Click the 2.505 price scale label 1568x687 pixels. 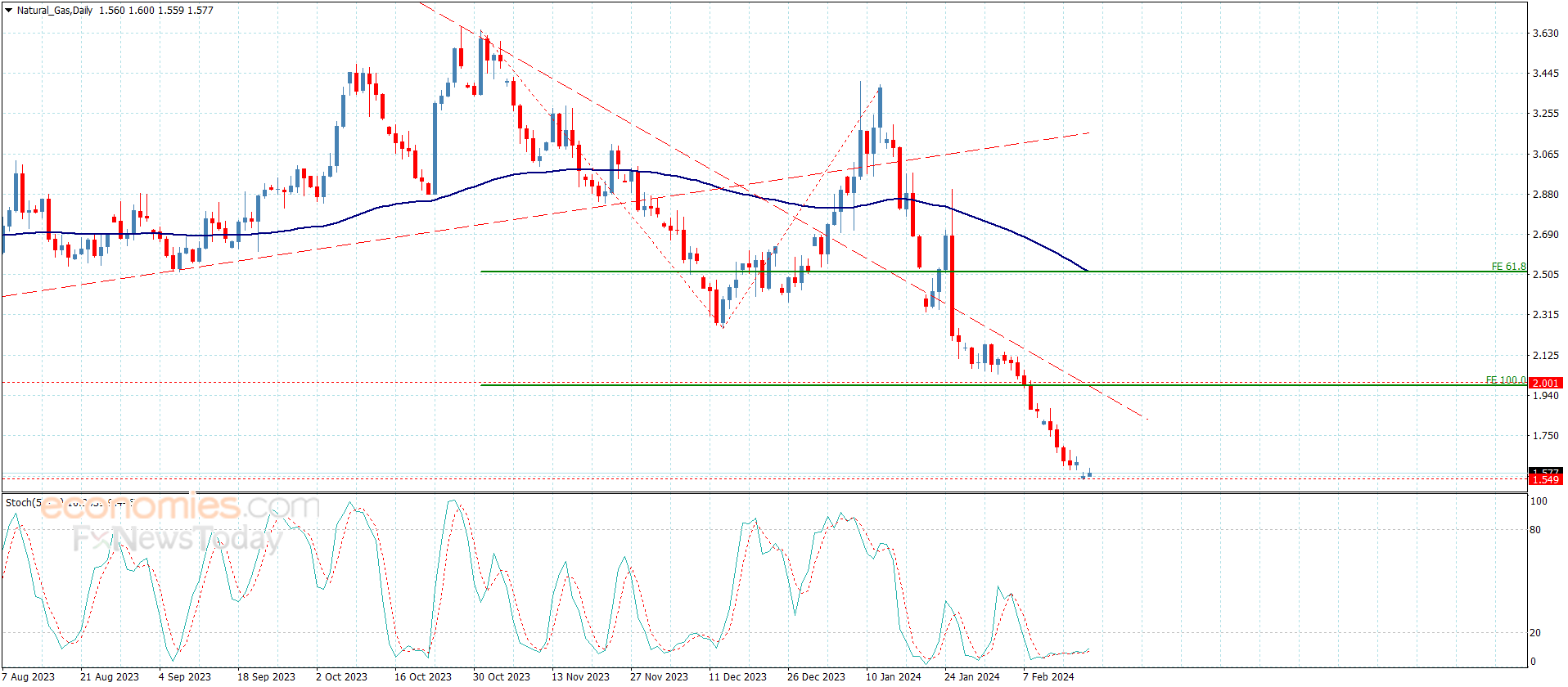[1545, 275]
